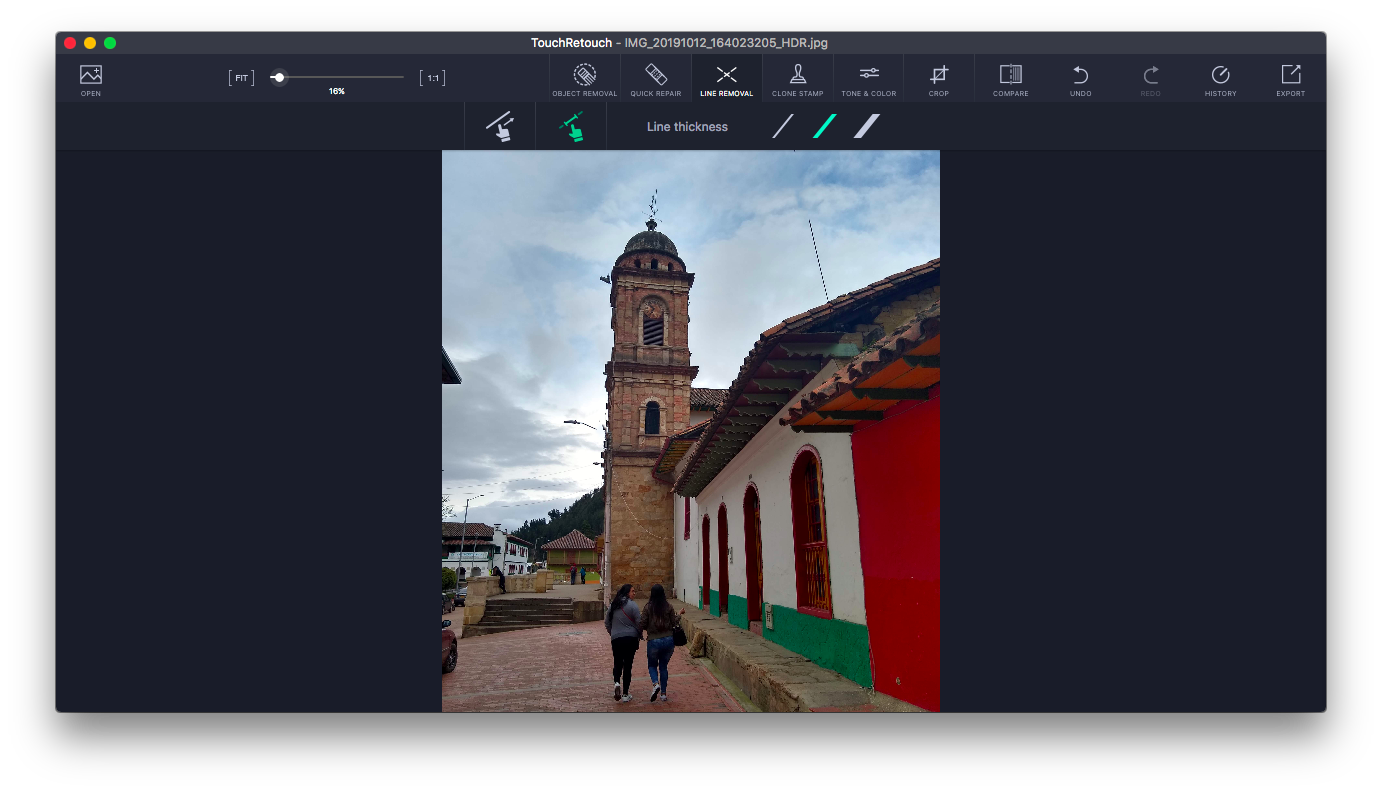Select the Quick Repair tool
Viewport: 1382px width, 792px height.
[655, 79]
